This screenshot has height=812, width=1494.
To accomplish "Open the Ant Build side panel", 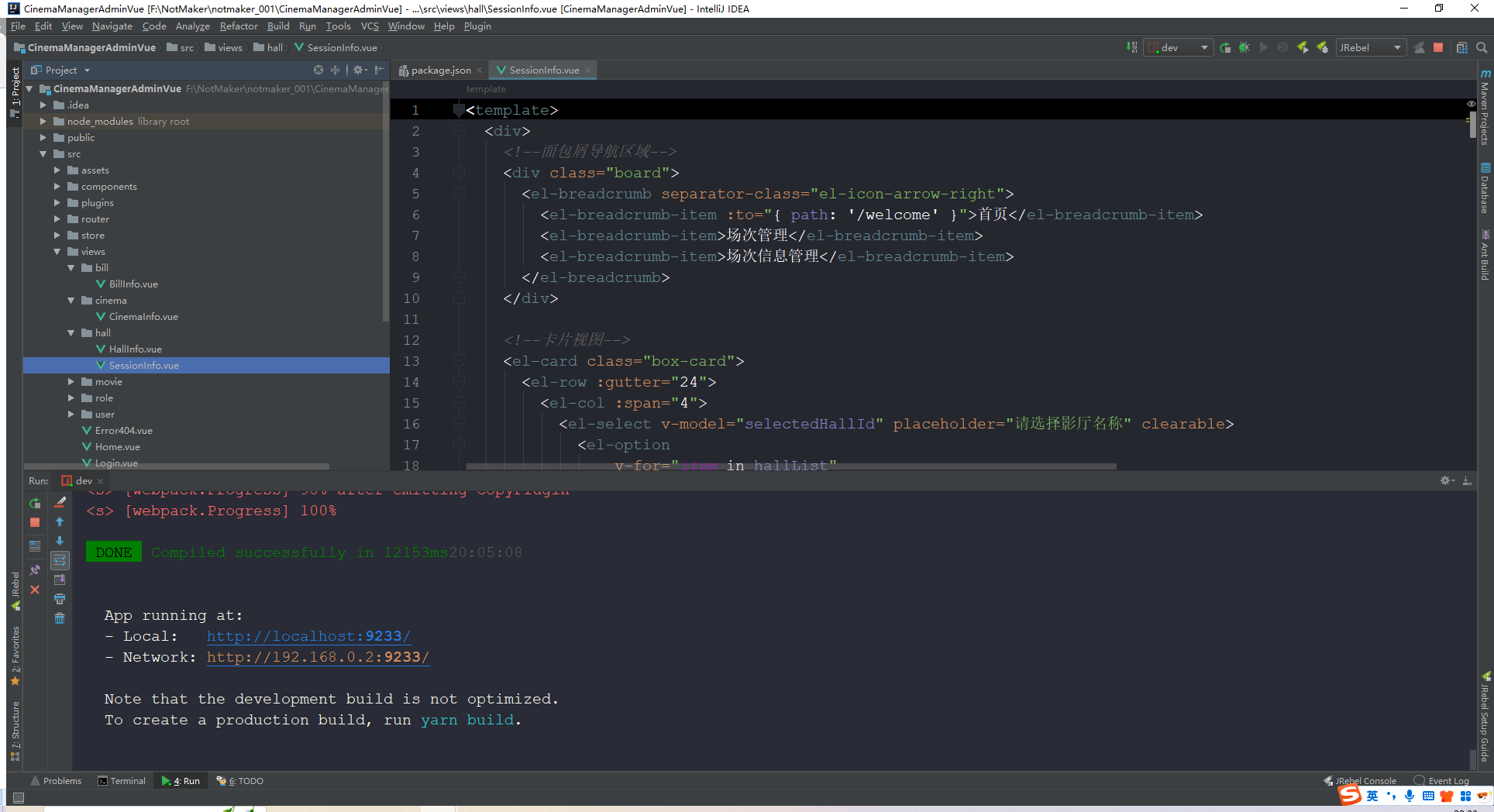I will [1484, 256].
